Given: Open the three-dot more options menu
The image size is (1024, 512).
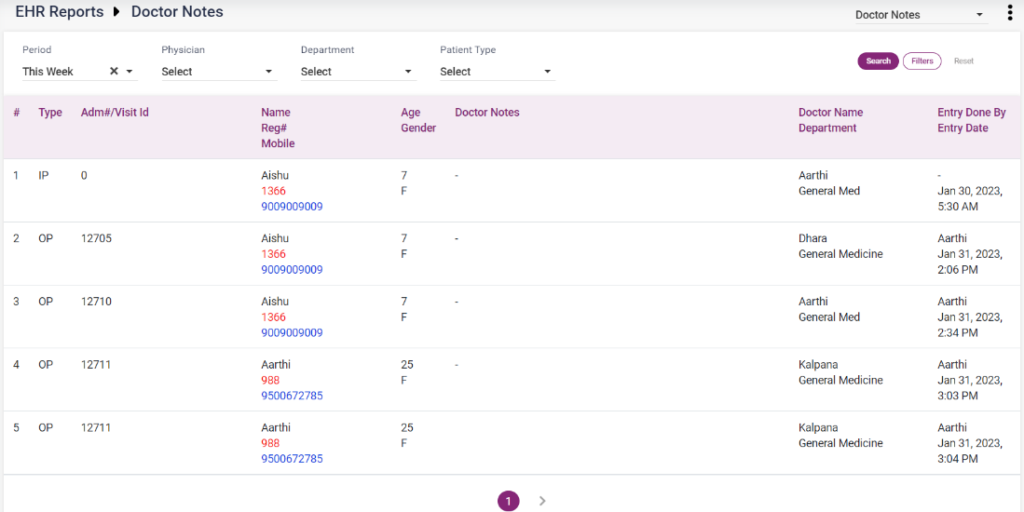Looking at the screenshot, I should (1009, 14).
